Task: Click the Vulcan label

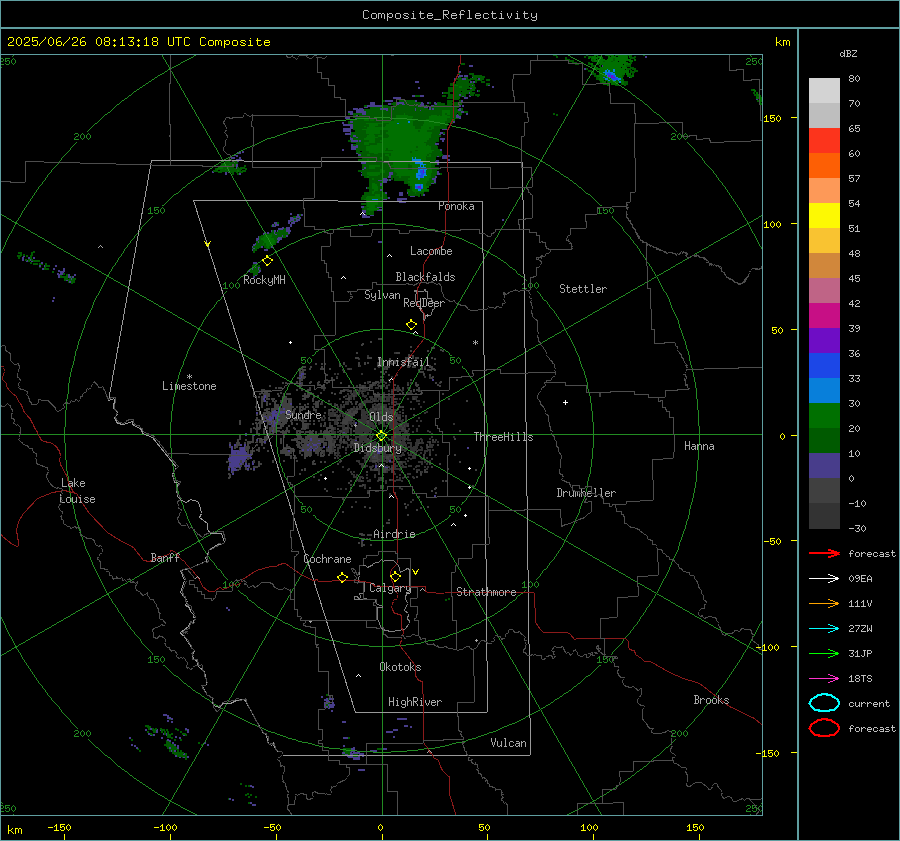Action: pyautogui.click(x=509, y=743)
